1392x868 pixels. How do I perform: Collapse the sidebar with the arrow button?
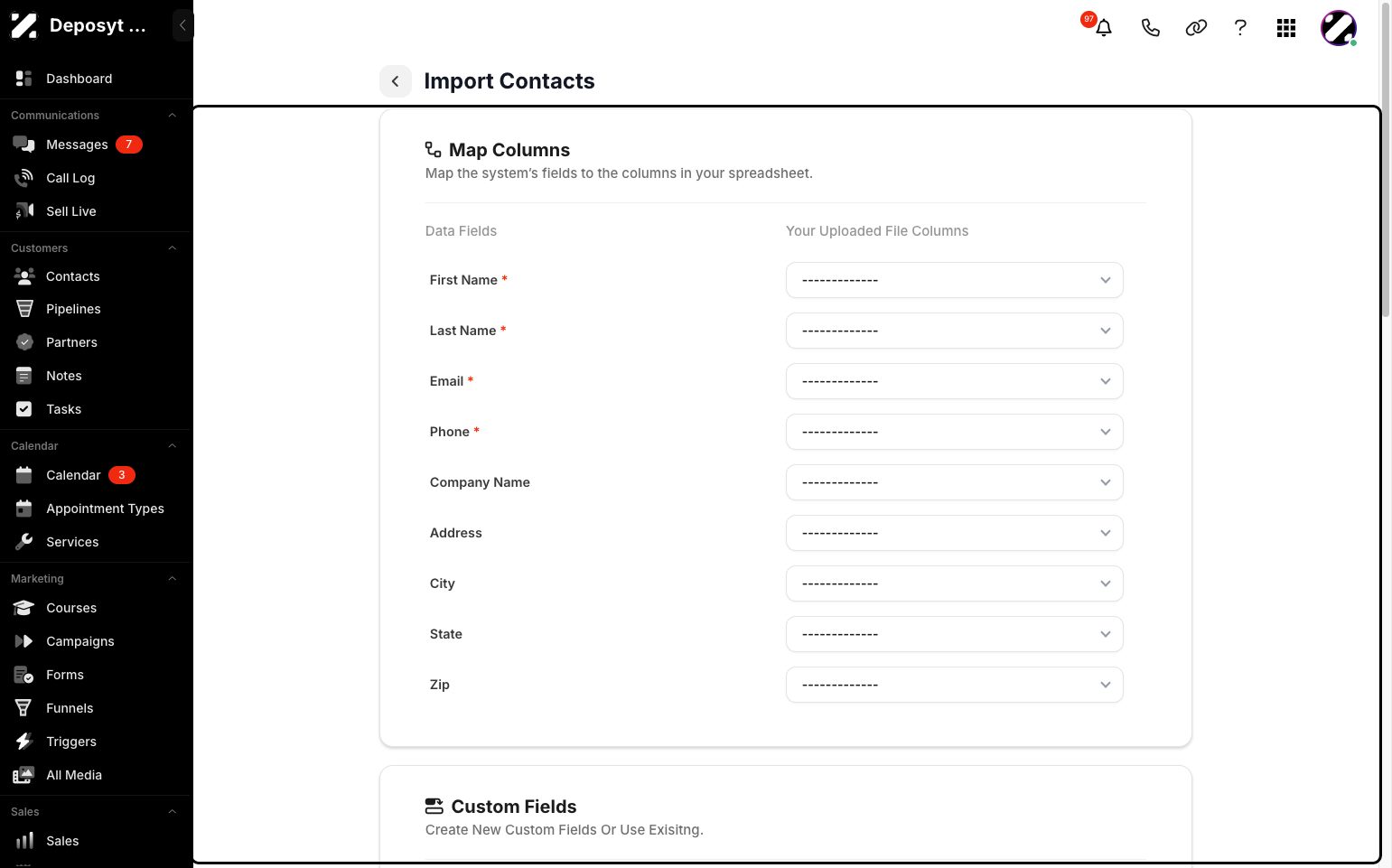pos(182,25)
